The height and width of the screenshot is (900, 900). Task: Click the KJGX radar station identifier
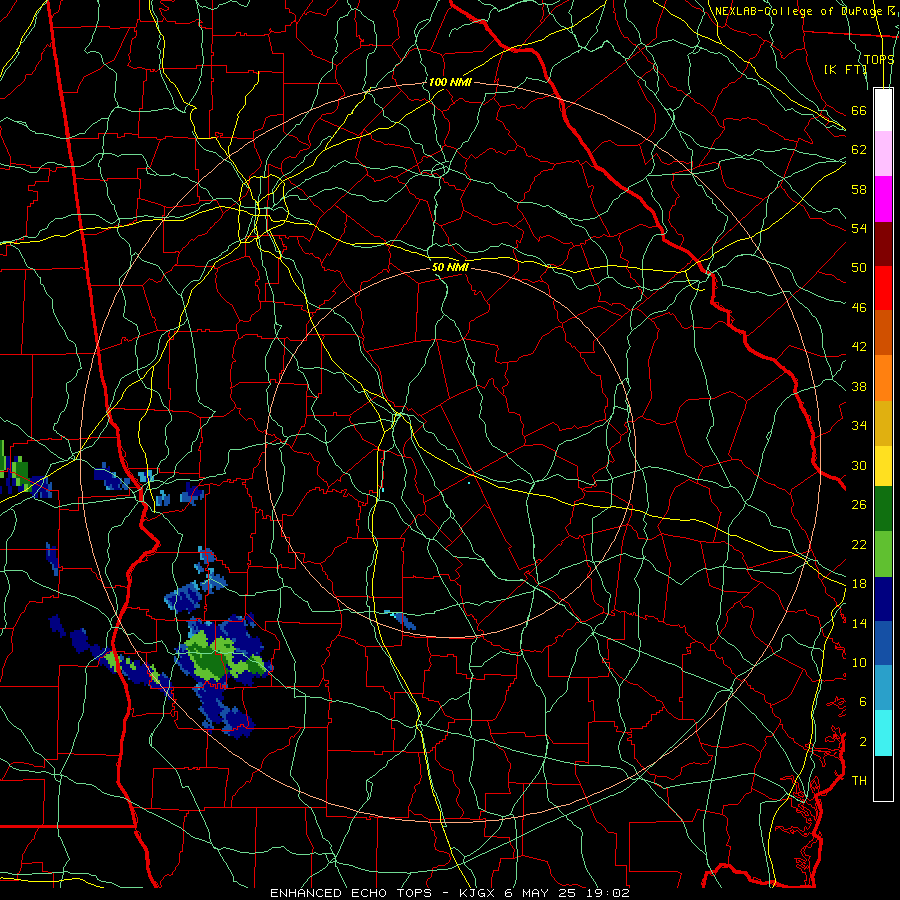[478, 893]
